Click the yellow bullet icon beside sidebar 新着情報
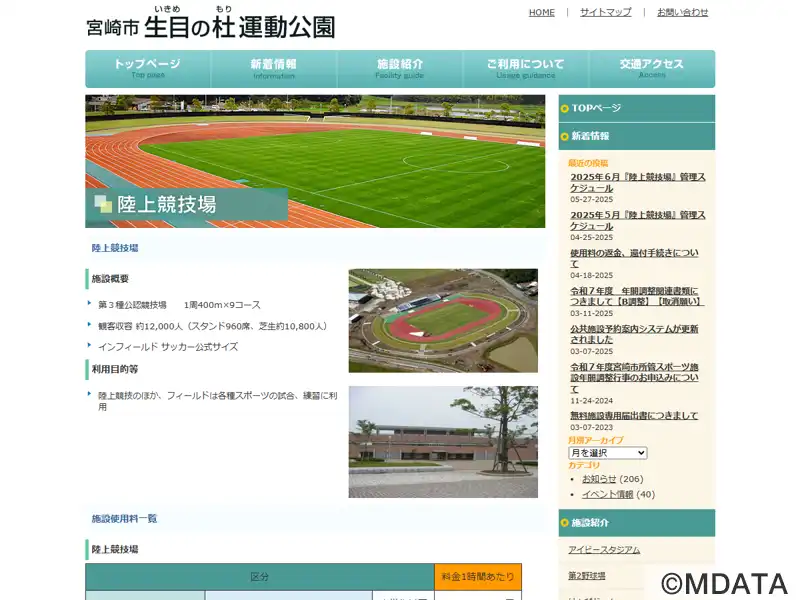 (564, 137)
